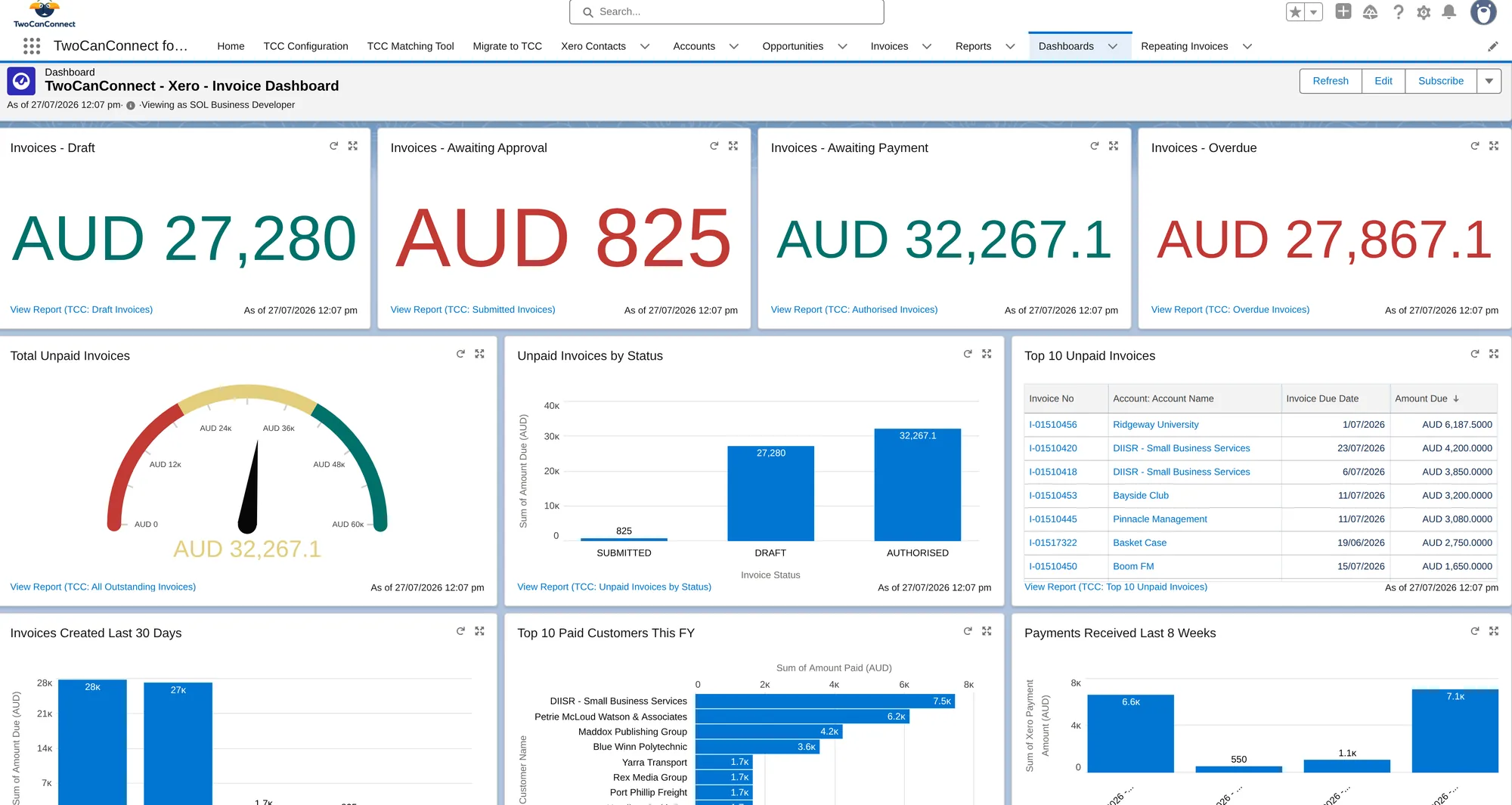
Task: Open the Ridgeway University account link
Action: click(1155, 425)
